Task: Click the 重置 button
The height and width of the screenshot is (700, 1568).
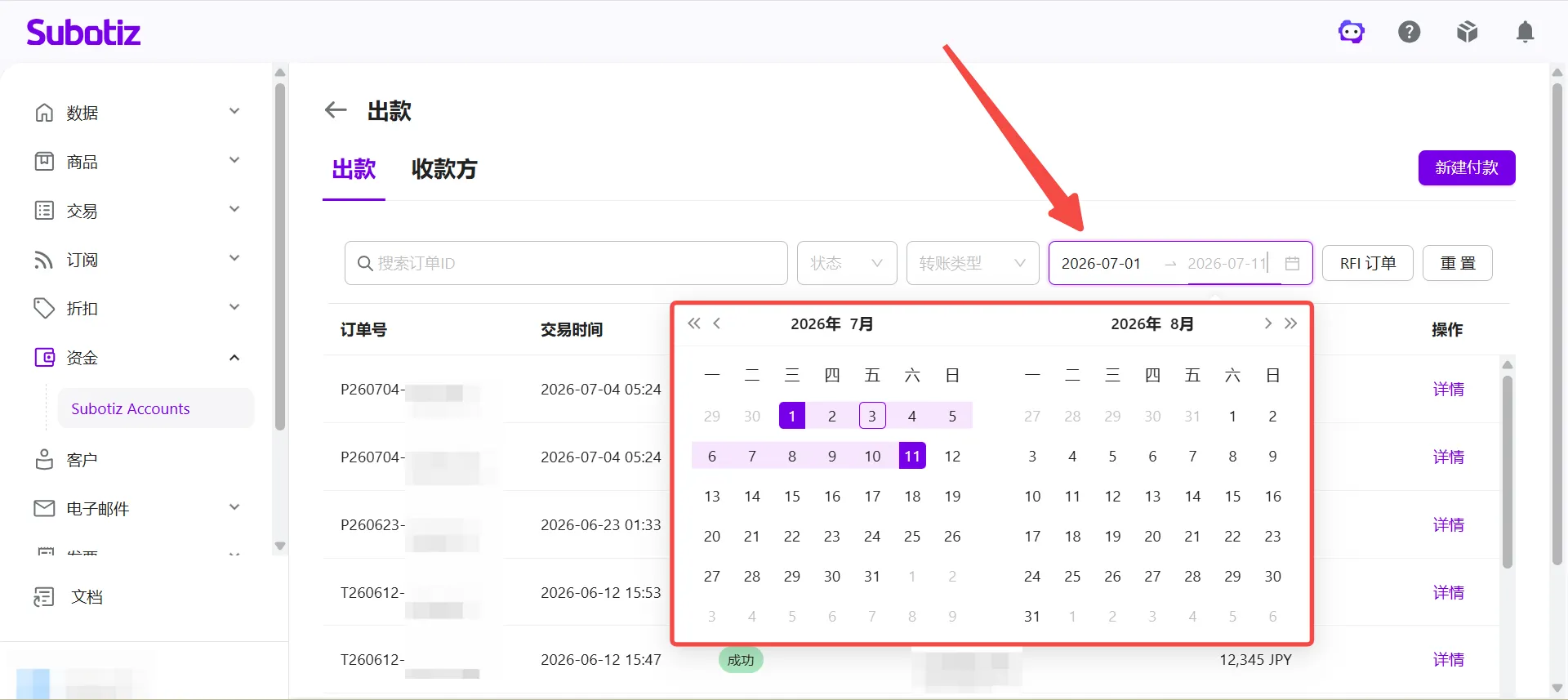Action: click(x=1458, y=263)
